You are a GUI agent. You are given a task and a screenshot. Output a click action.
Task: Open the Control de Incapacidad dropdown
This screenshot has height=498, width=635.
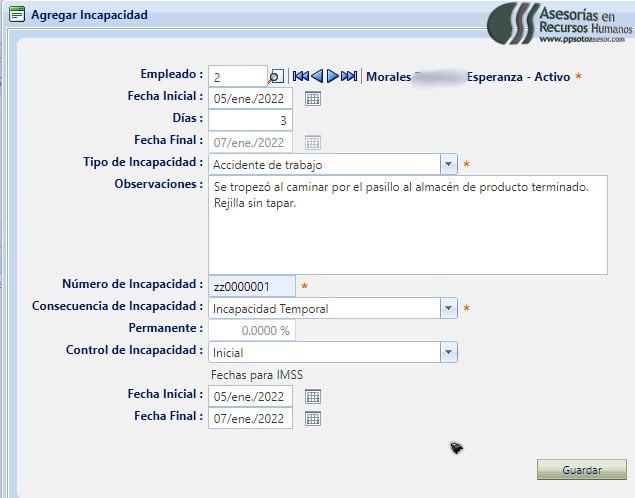pyautogui.click(x=448, y=352)
